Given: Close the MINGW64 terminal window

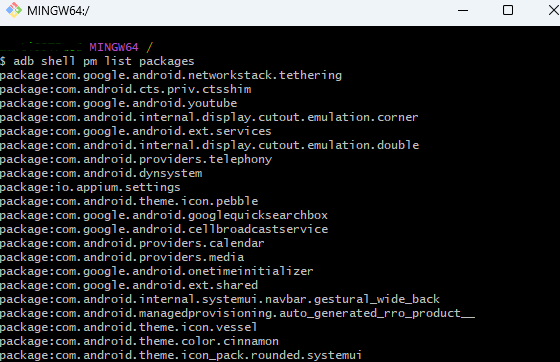Looking at the screenshot, I should point(554,10).
